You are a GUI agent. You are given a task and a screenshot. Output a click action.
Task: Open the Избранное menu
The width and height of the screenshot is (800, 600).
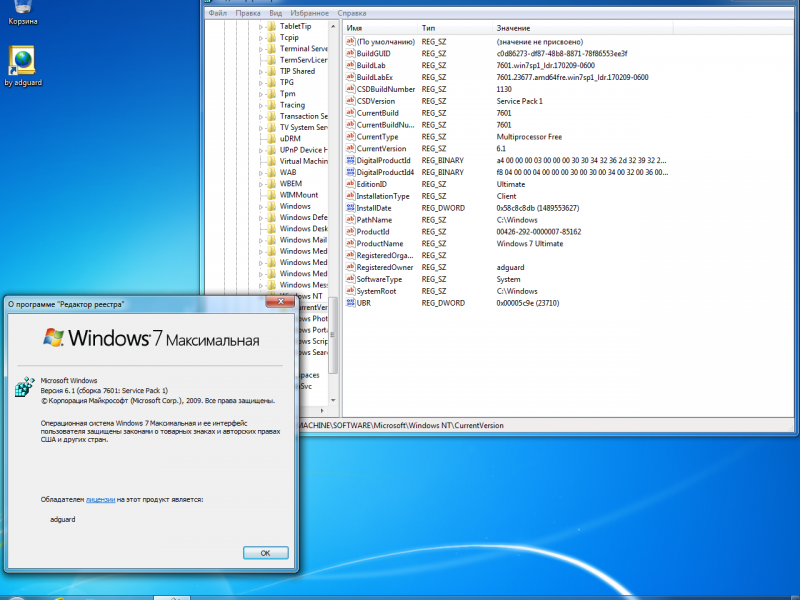(309, 13)
